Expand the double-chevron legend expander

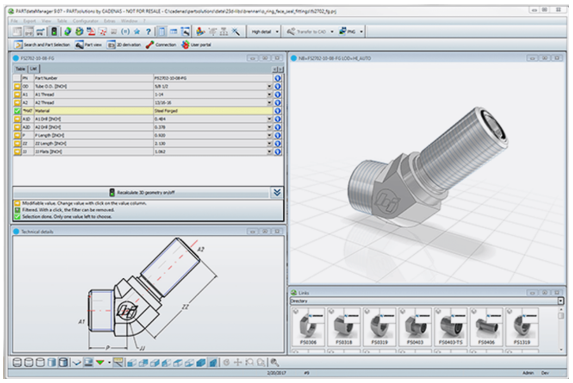point(277,192)
